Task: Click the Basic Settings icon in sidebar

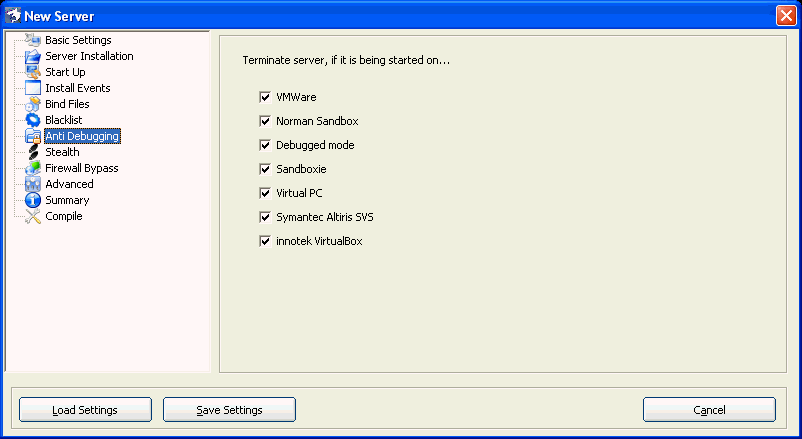Action: click(x=32, y=40)
